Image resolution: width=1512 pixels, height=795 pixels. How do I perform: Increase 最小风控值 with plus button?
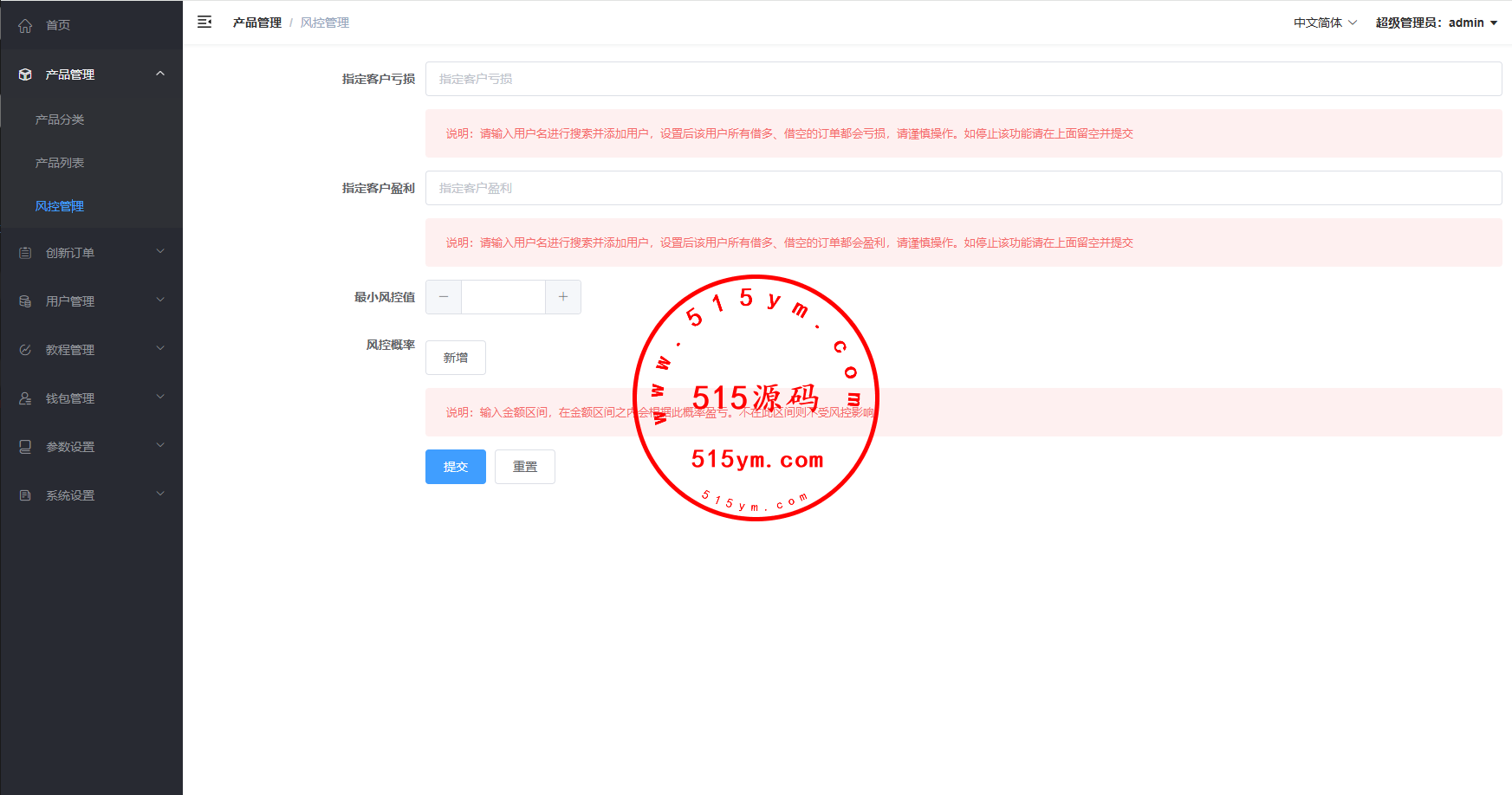pyautogui.click(x=563, y=297)
